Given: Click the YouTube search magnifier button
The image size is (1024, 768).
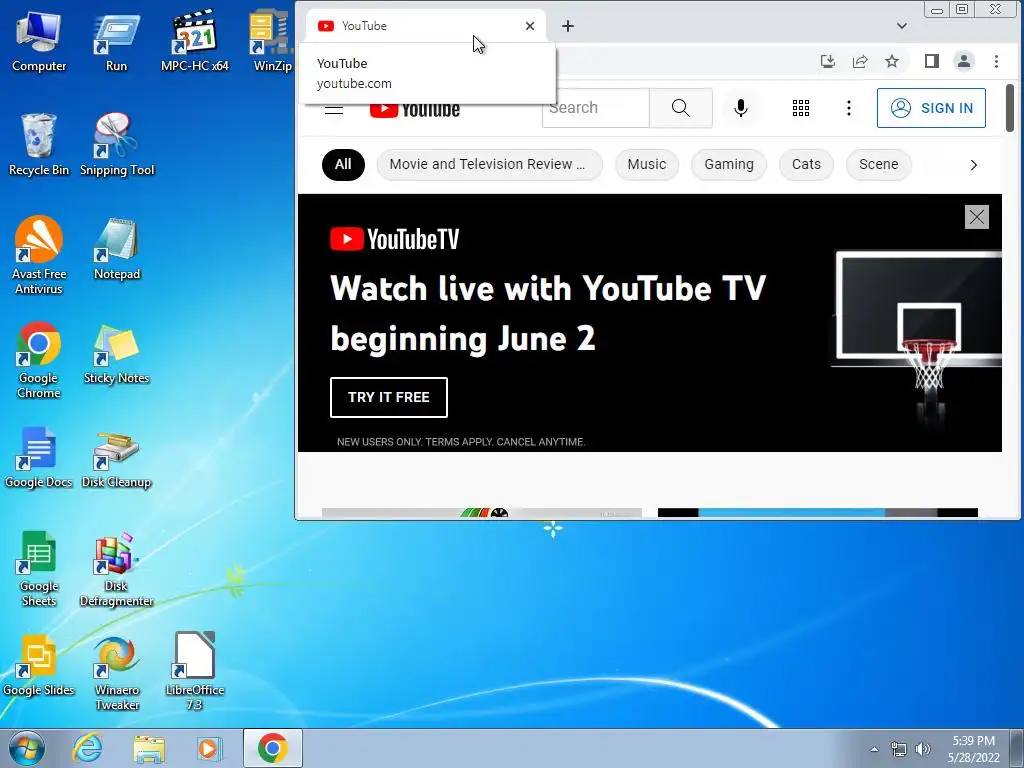Looking at the screenshot, I should coord(680,108).
